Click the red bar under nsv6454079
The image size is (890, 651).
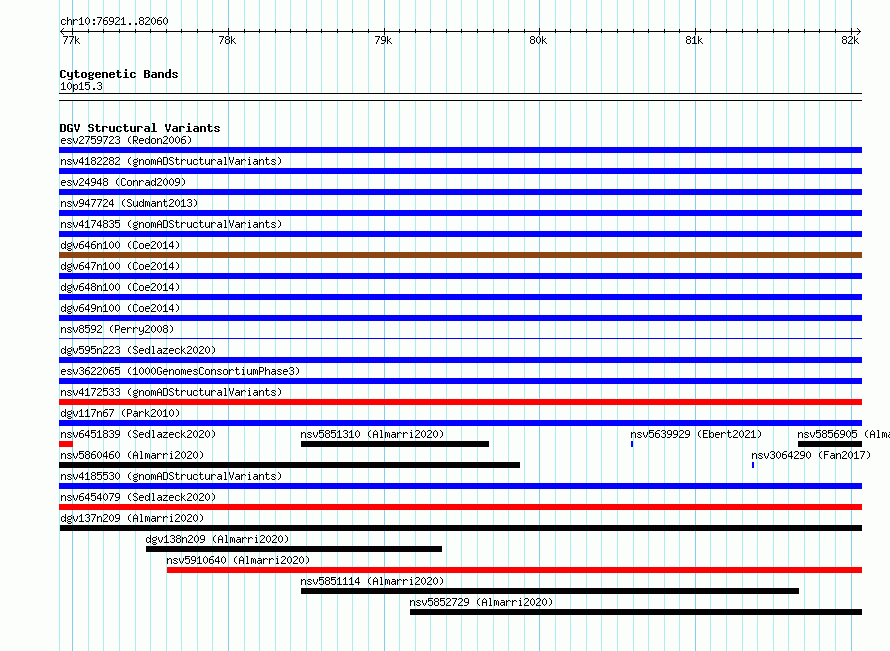point(460,507)
